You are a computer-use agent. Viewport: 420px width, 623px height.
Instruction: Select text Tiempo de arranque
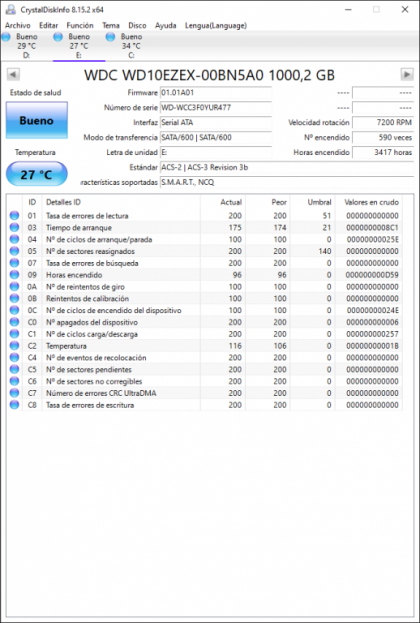coord(79,228)
